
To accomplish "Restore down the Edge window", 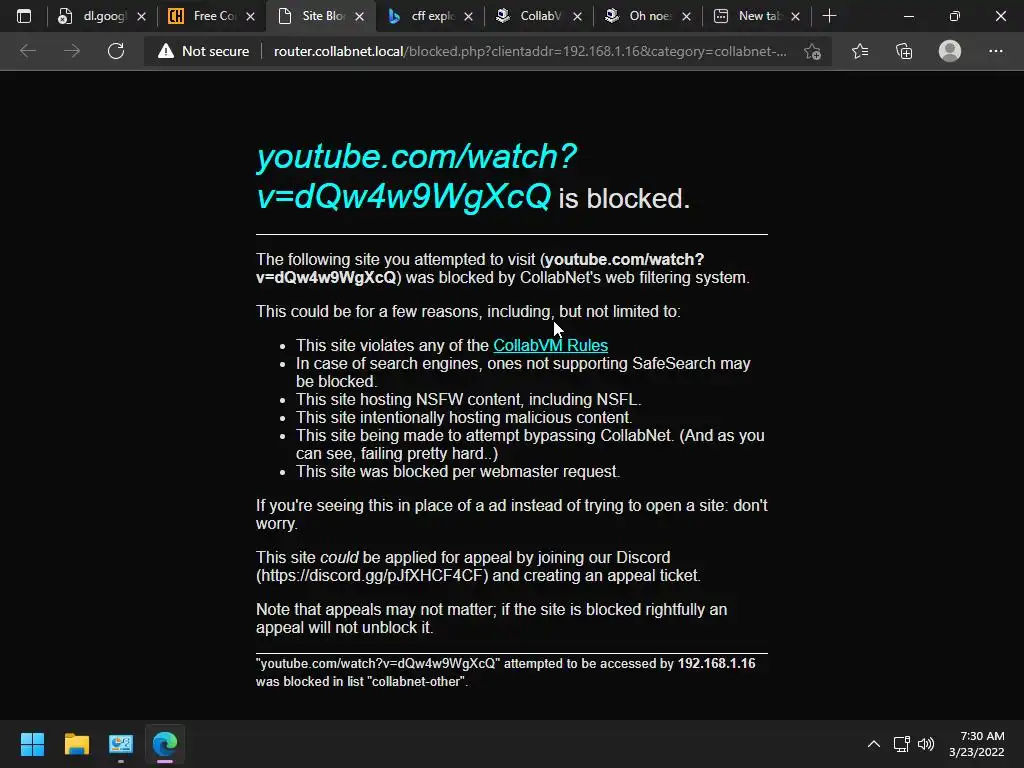I will 955,16.
